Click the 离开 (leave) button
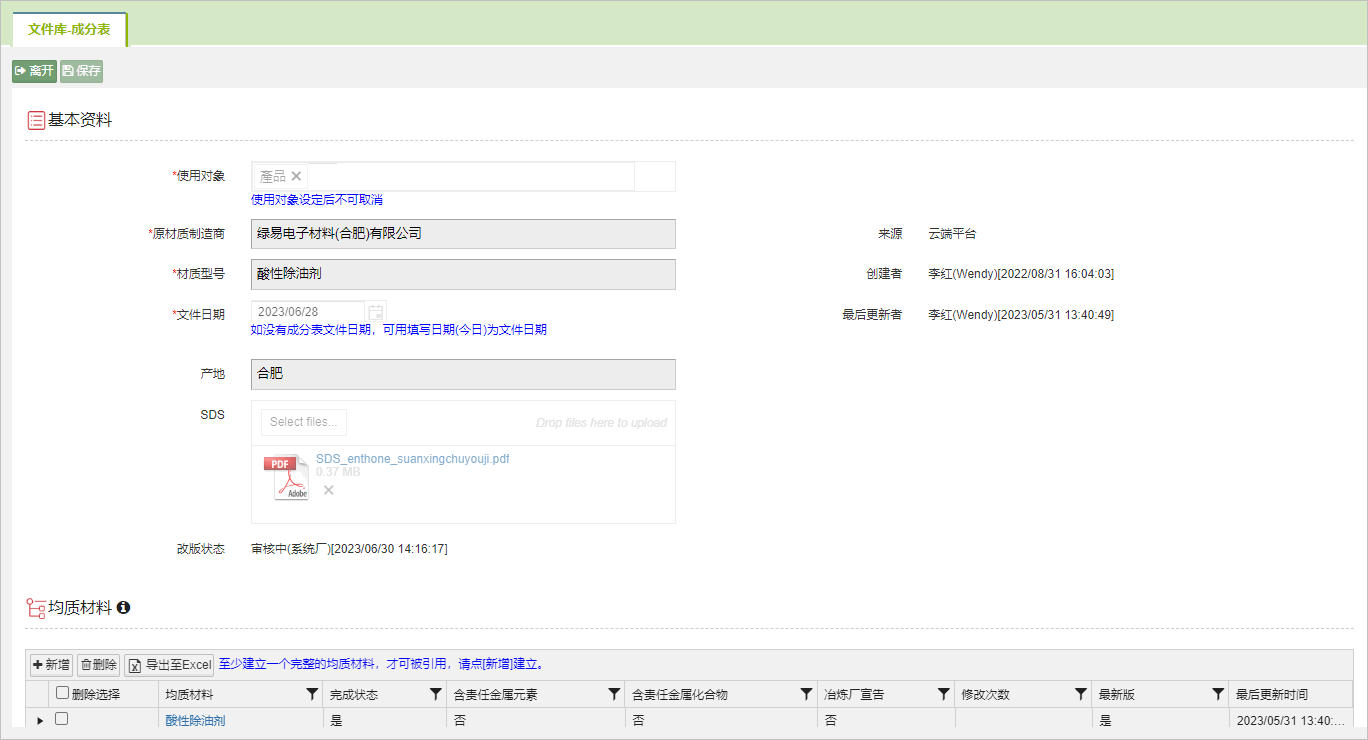 (34, 71)
